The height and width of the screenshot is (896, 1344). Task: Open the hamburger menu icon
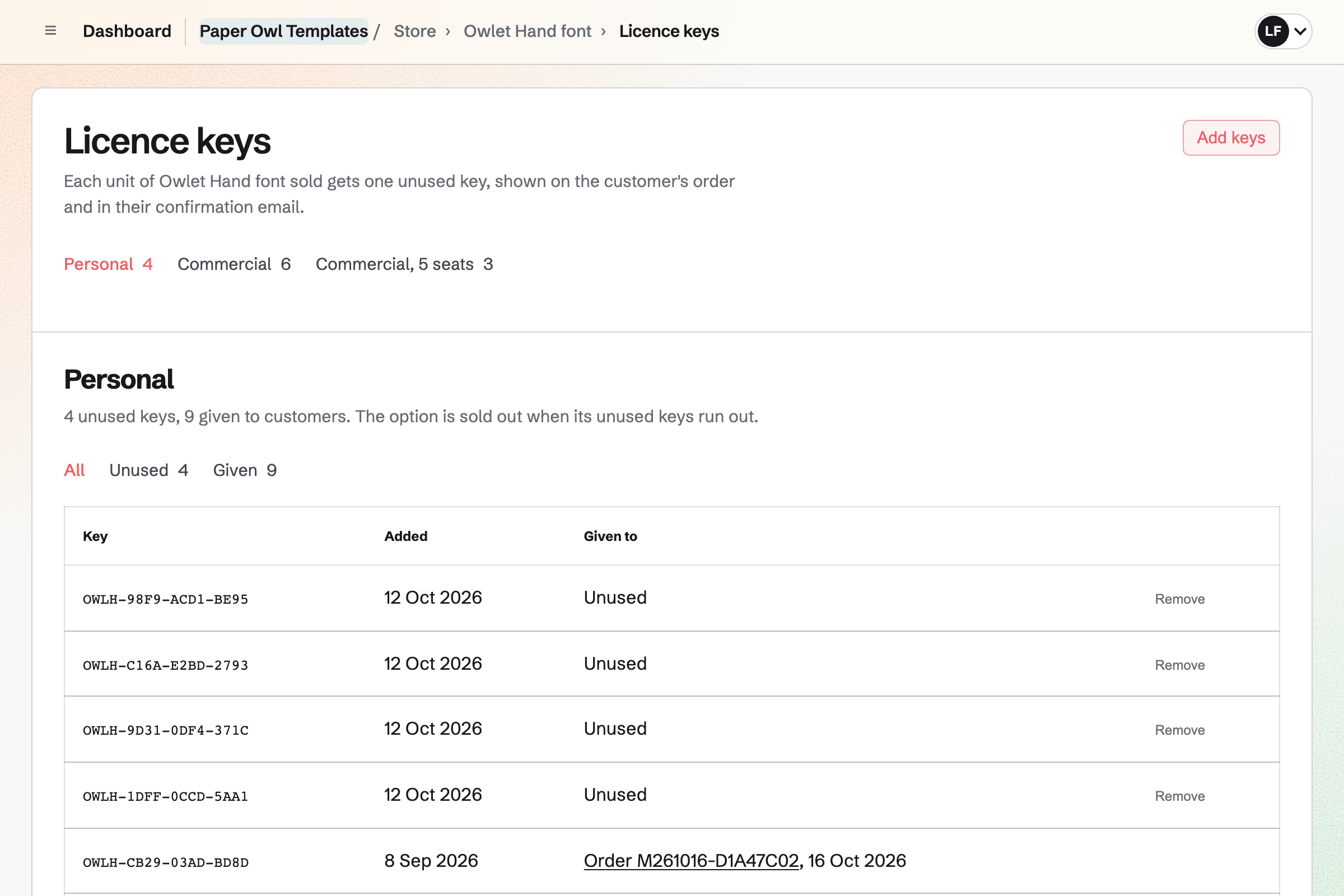[x=50, y=31]
